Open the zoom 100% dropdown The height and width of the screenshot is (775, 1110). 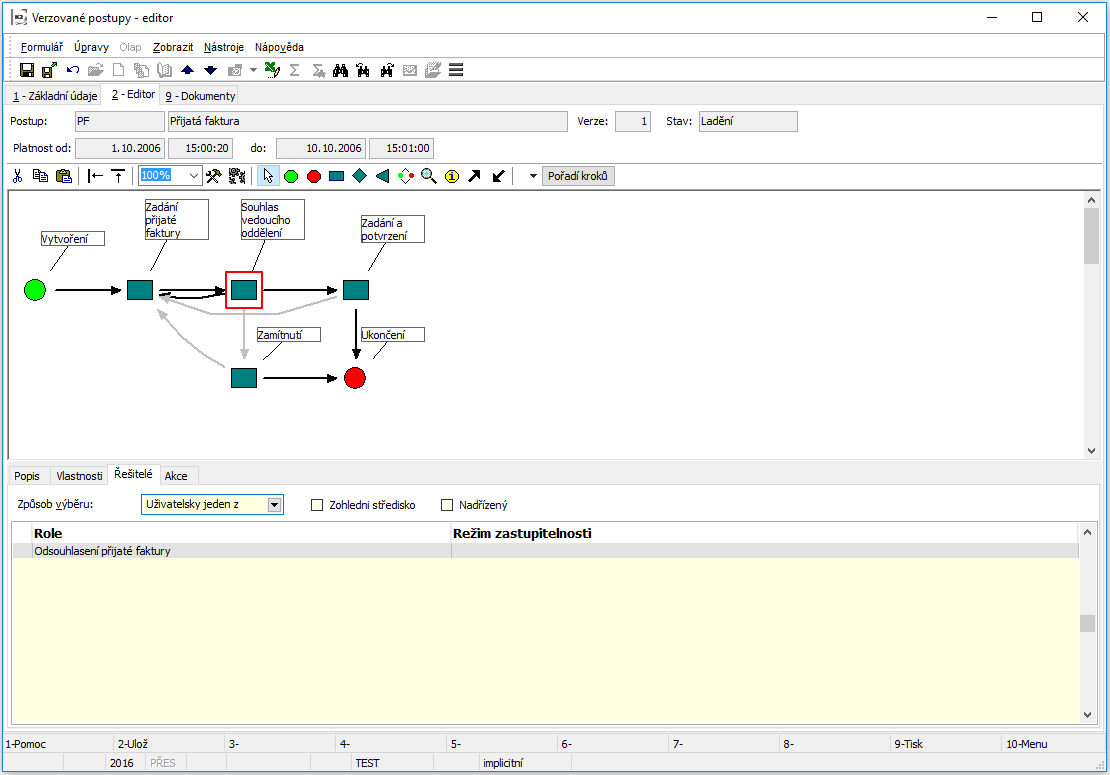pos(194,175)
